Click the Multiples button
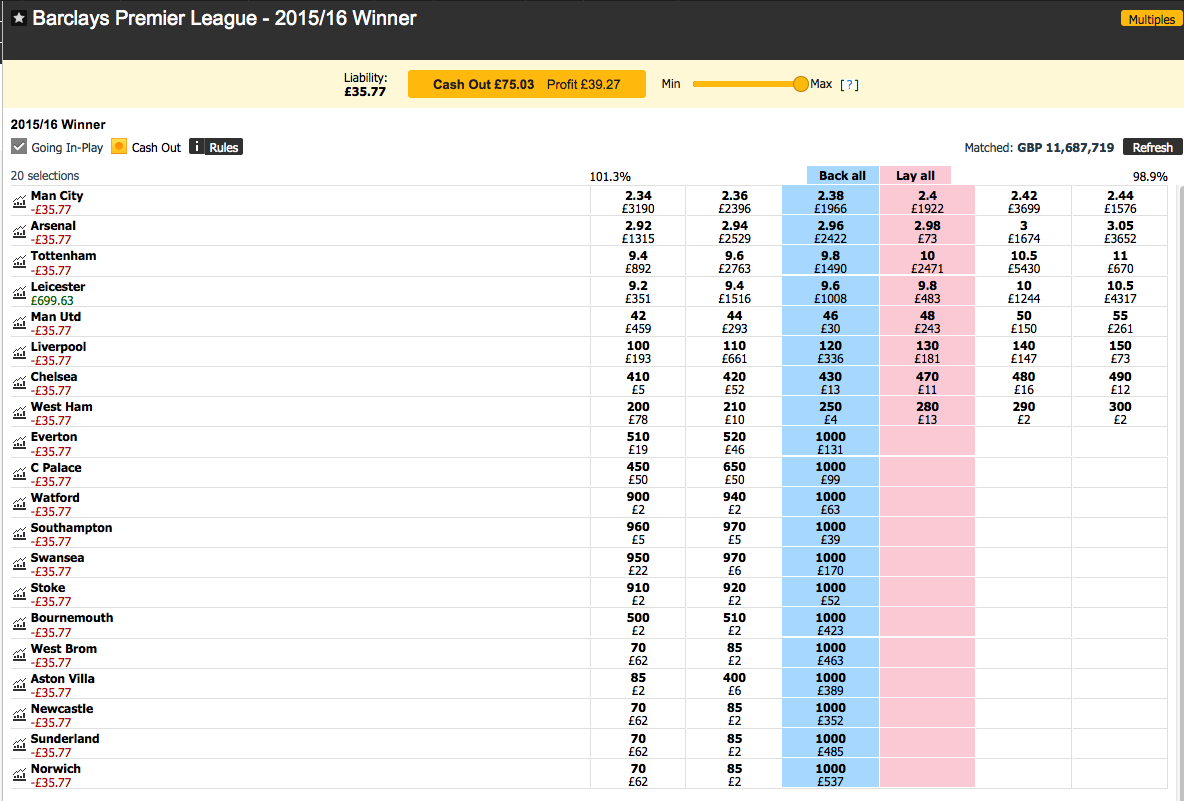Viewport: 1184px width, 801px height. (1151, 19)
